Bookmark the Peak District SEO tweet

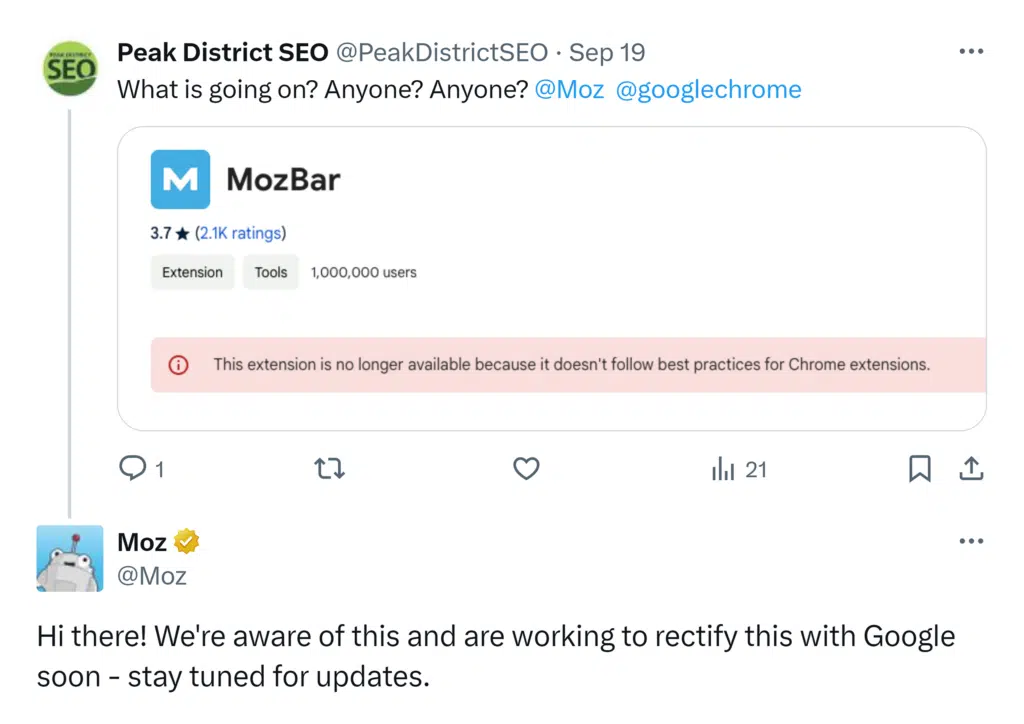coord(919,468)
